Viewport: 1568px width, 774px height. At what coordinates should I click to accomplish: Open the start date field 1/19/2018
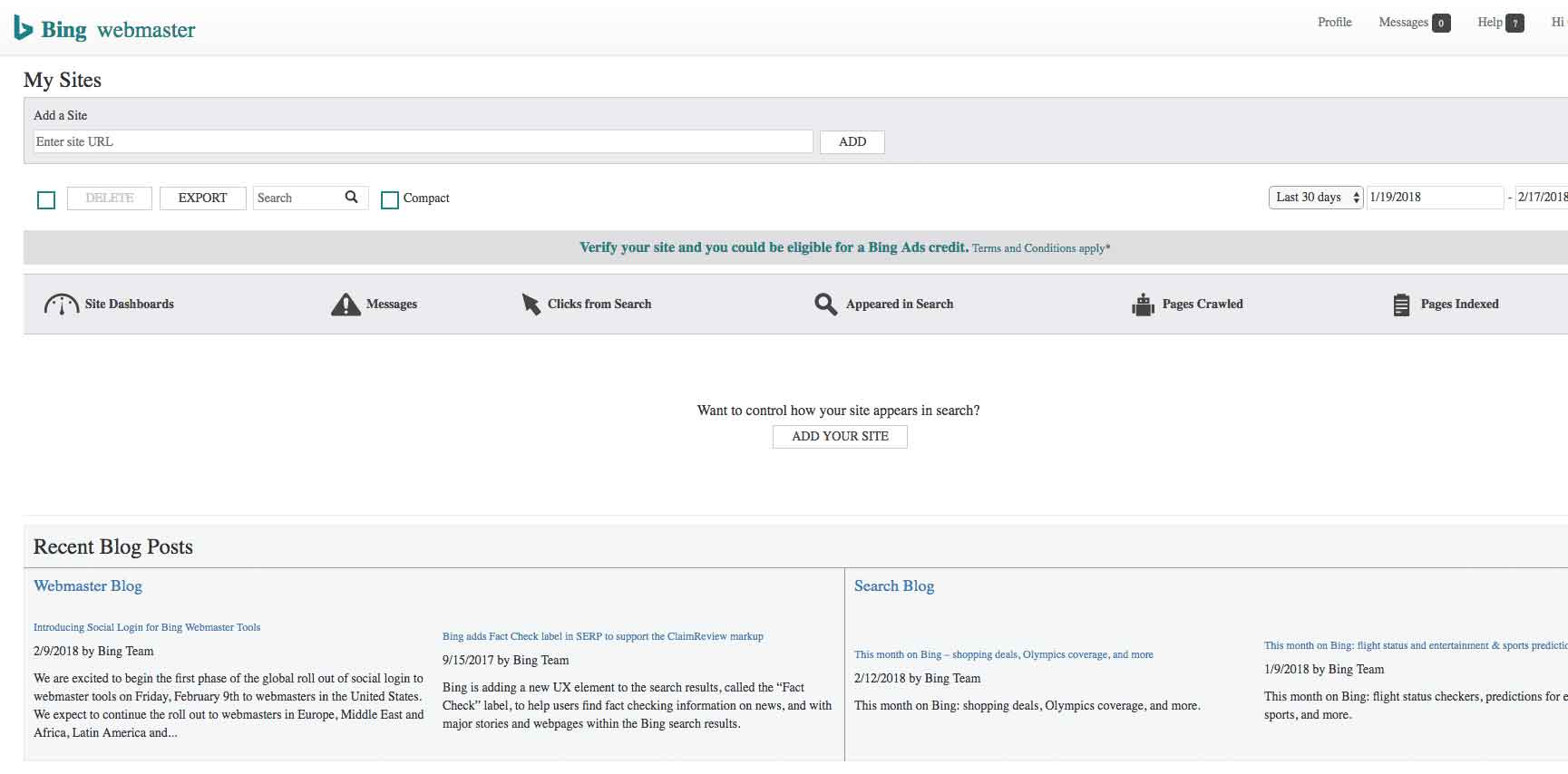(1434, 198)
